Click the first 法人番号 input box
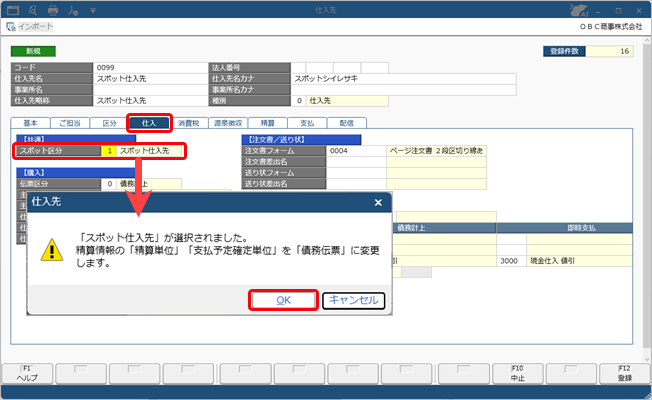Viewport: 652px width, 400px height. [x=298, y=67]
